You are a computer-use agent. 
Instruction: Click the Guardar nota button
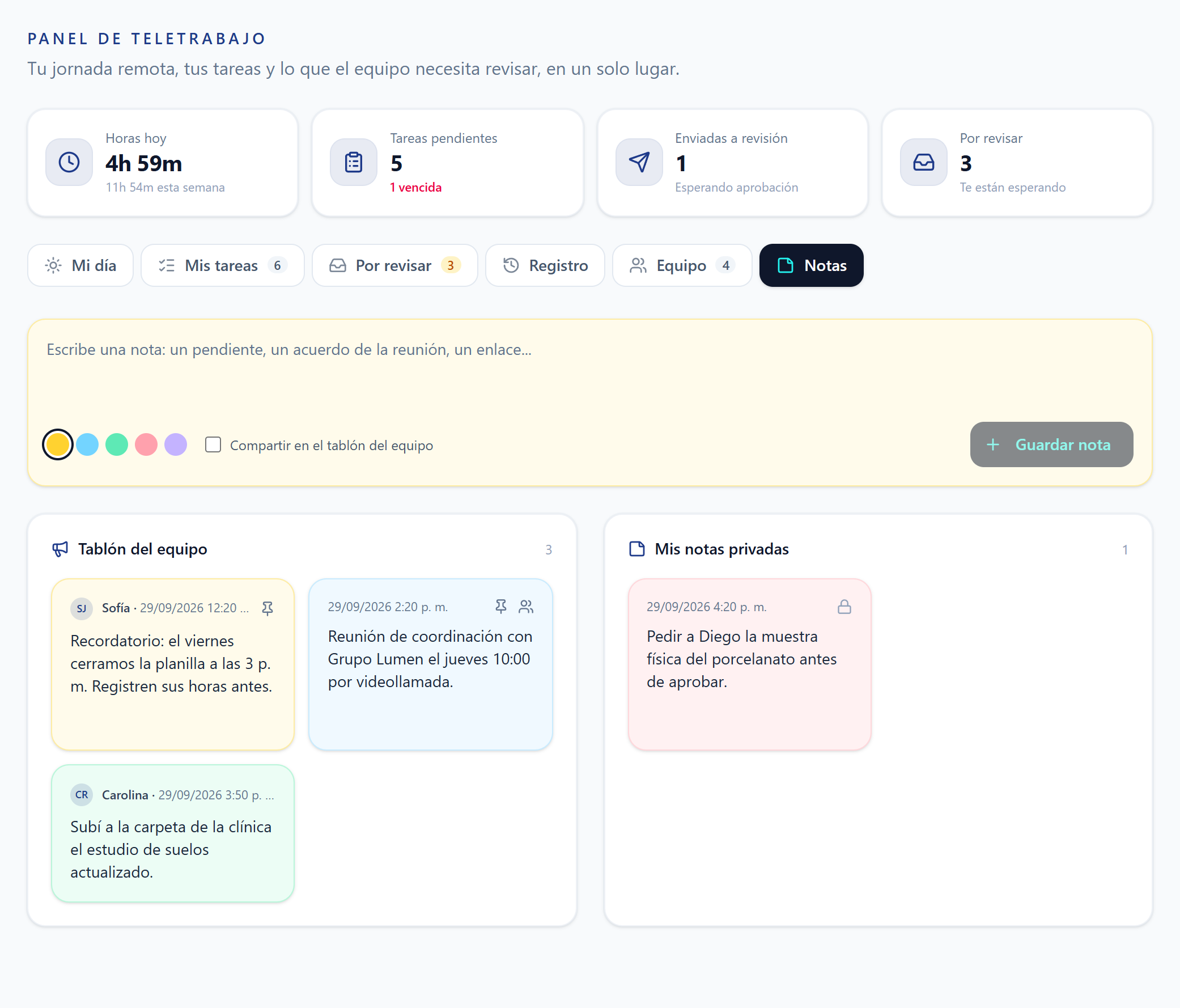1051,444
